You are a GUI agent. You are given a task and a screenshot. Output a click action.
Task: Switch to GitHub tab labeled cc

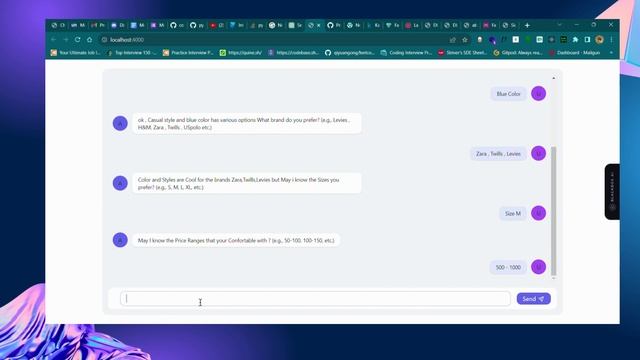click(x=177, y=25)
